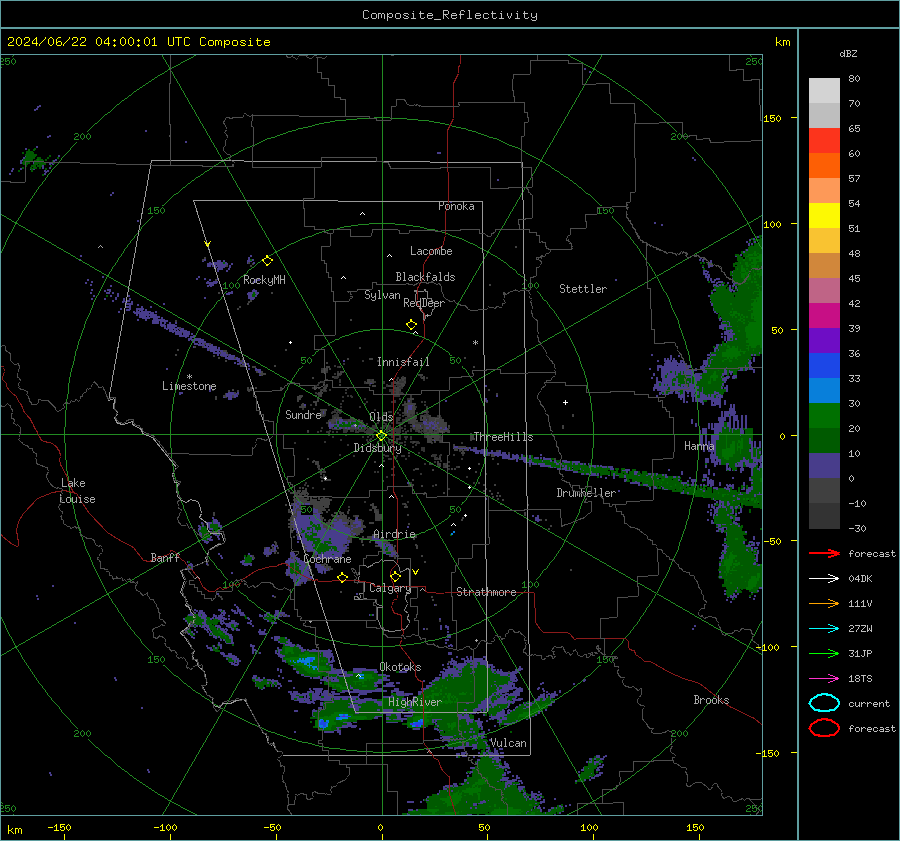Image resolution: width=900 pixels, height=841 pixels.
Task: Click the Okotoks label
Action: point(400,667)
